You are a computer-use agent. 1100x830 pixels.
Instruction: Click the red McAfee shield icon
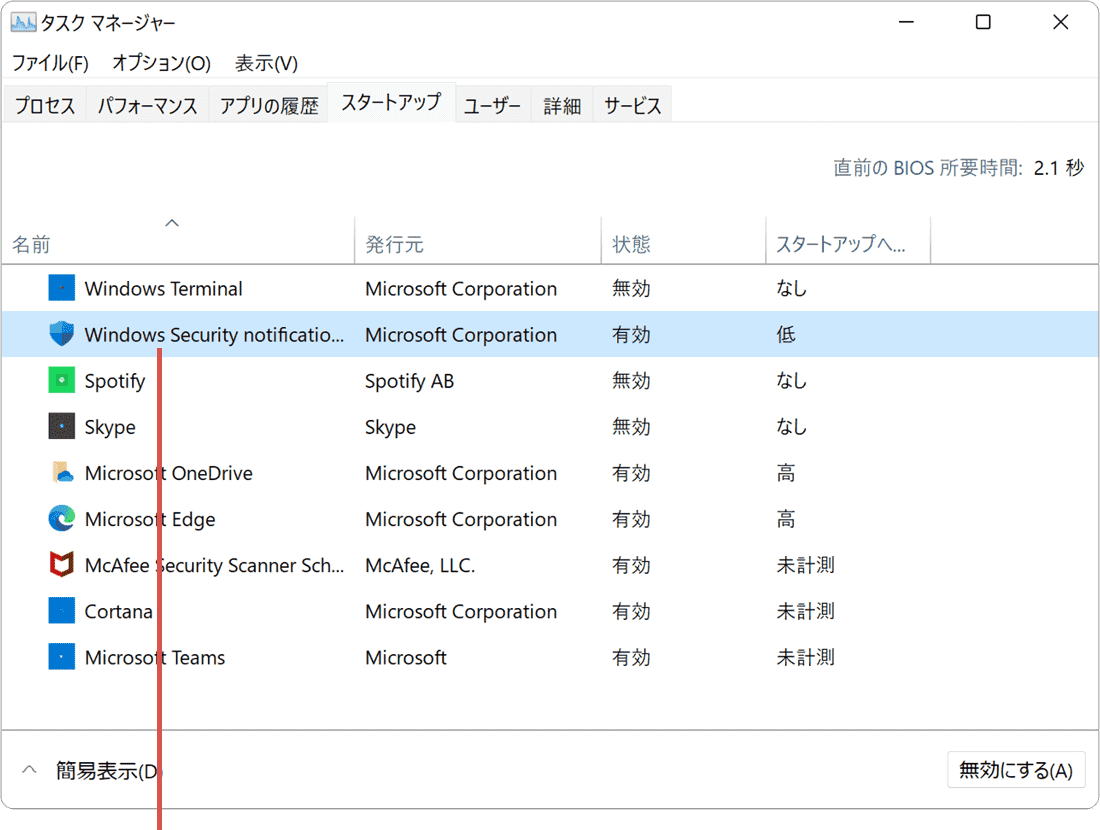[62, 564]
